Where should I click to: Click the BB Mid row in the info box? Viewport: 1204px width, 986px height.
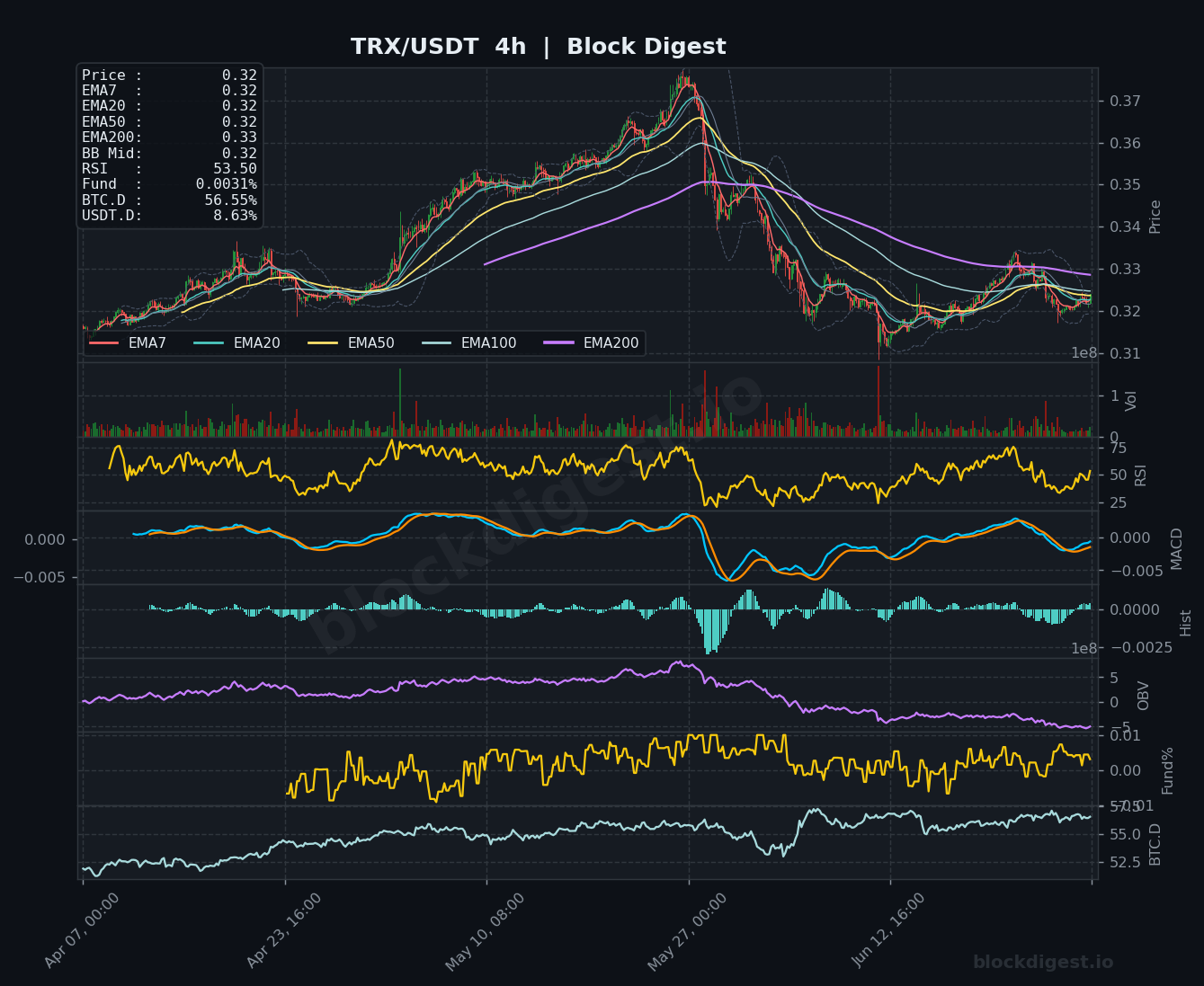click(169, 154)
